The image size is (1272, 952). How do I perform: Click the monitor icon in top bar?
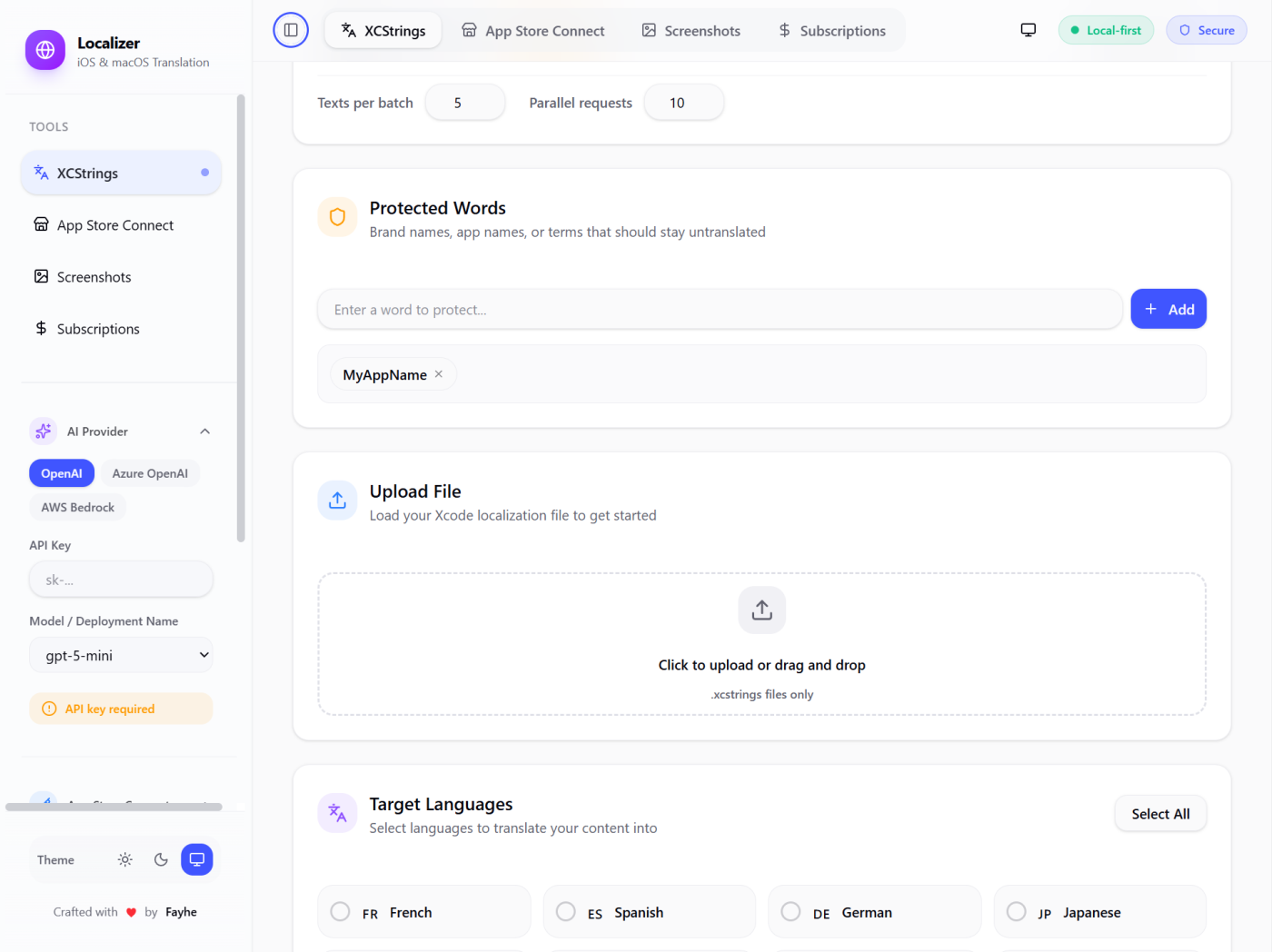tap(1028, 30)
